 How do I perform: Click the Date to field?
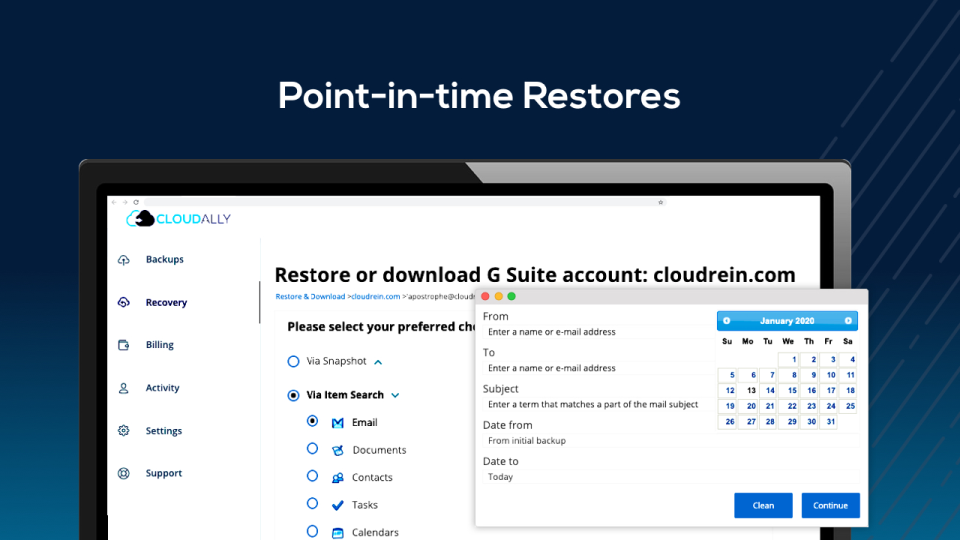[670, 477]
